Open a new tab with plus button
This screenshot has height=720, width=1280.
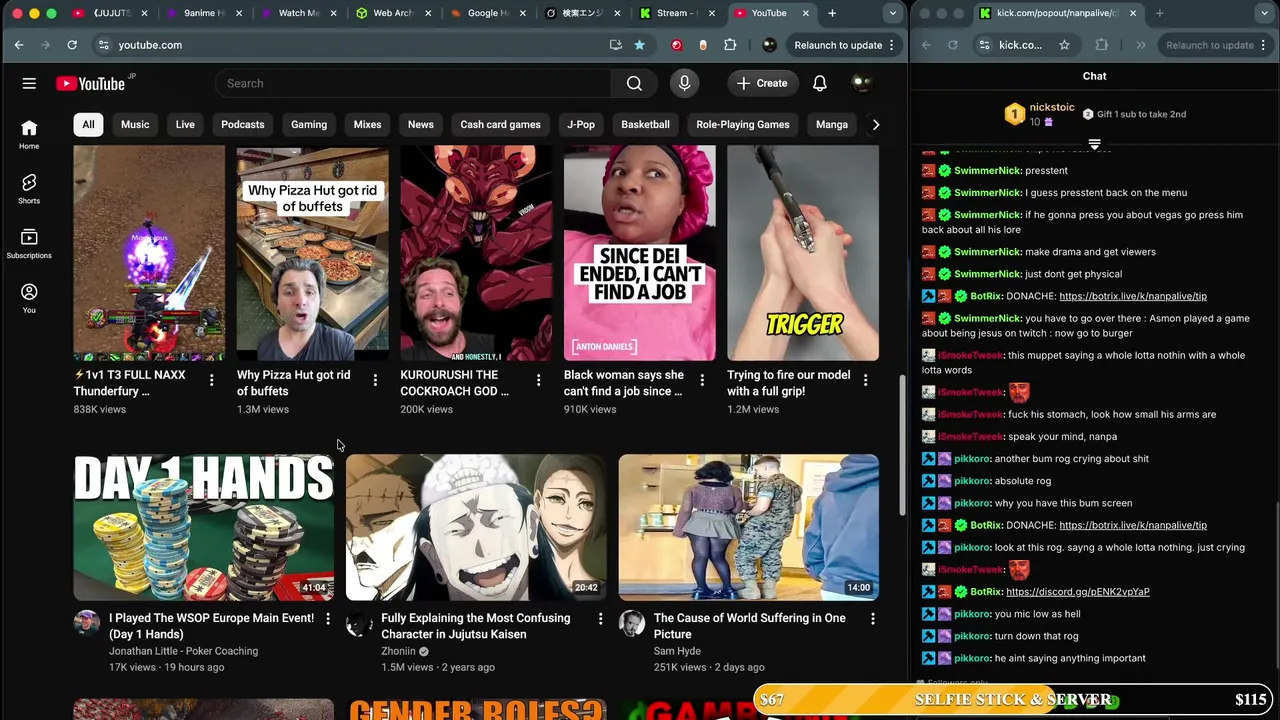832,13
